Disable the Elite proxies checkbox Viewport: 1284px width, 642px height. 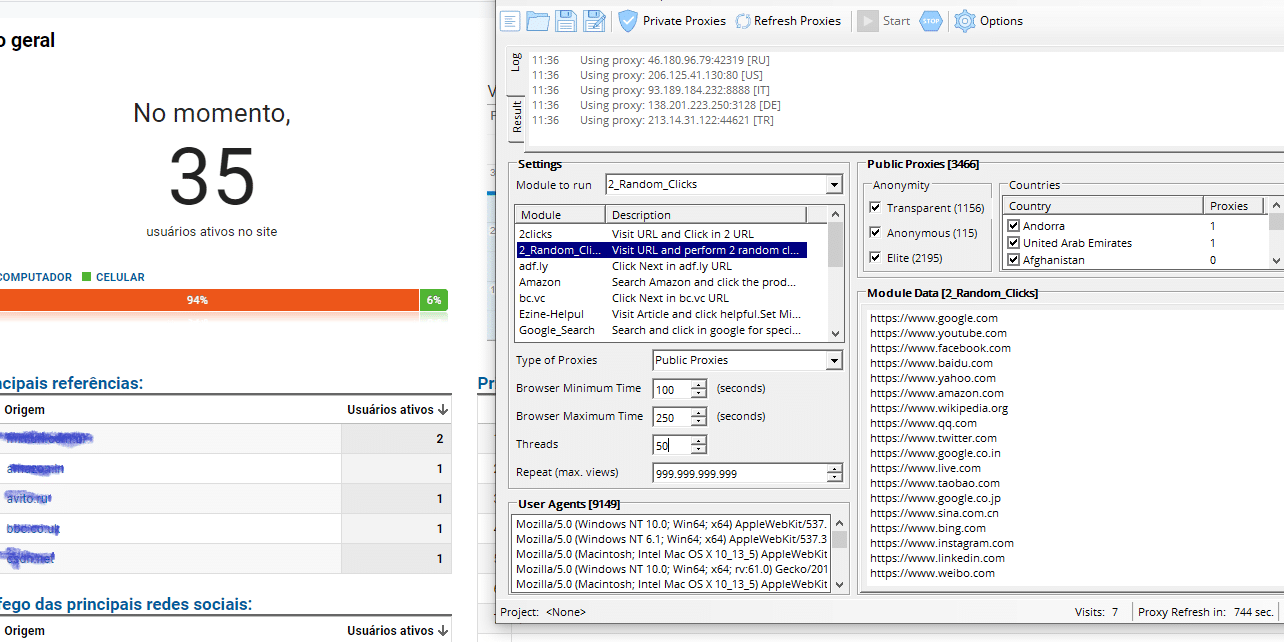pos(873,259)
